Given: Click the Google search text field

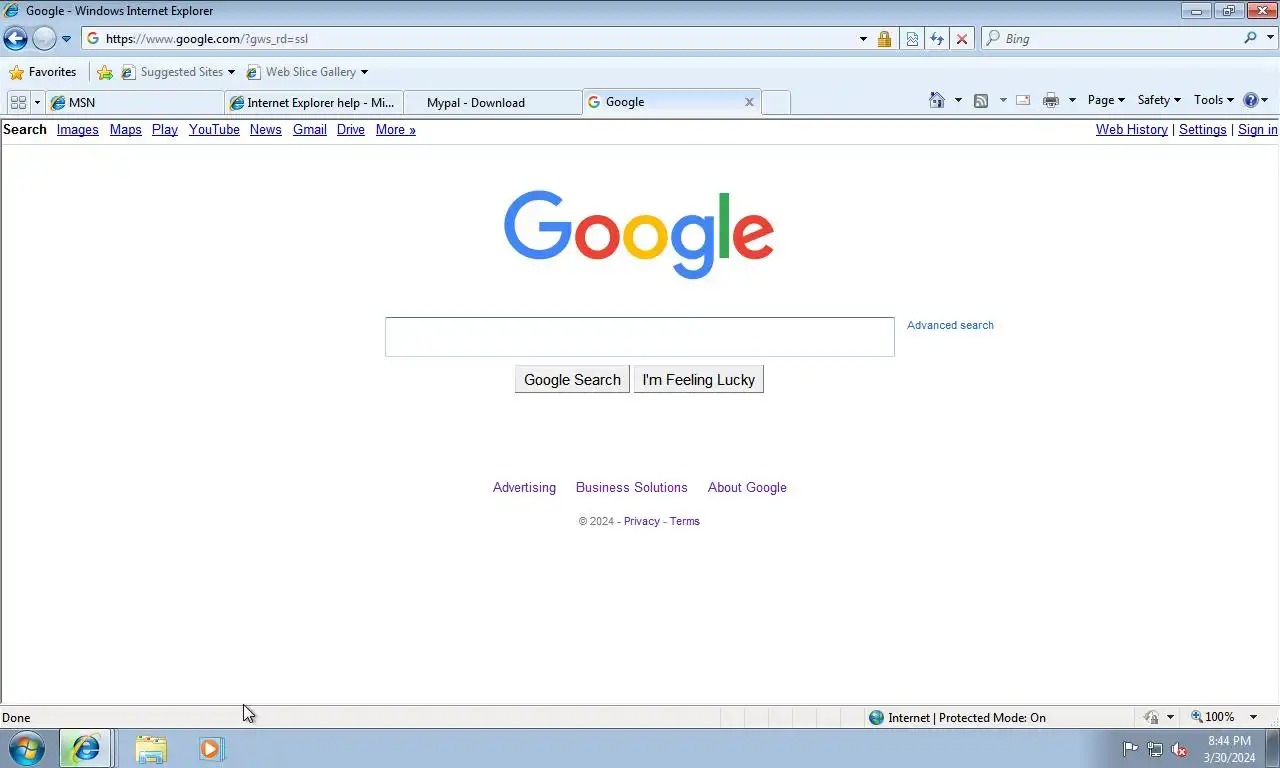Looking at the screenshot, I should point(640,337).
